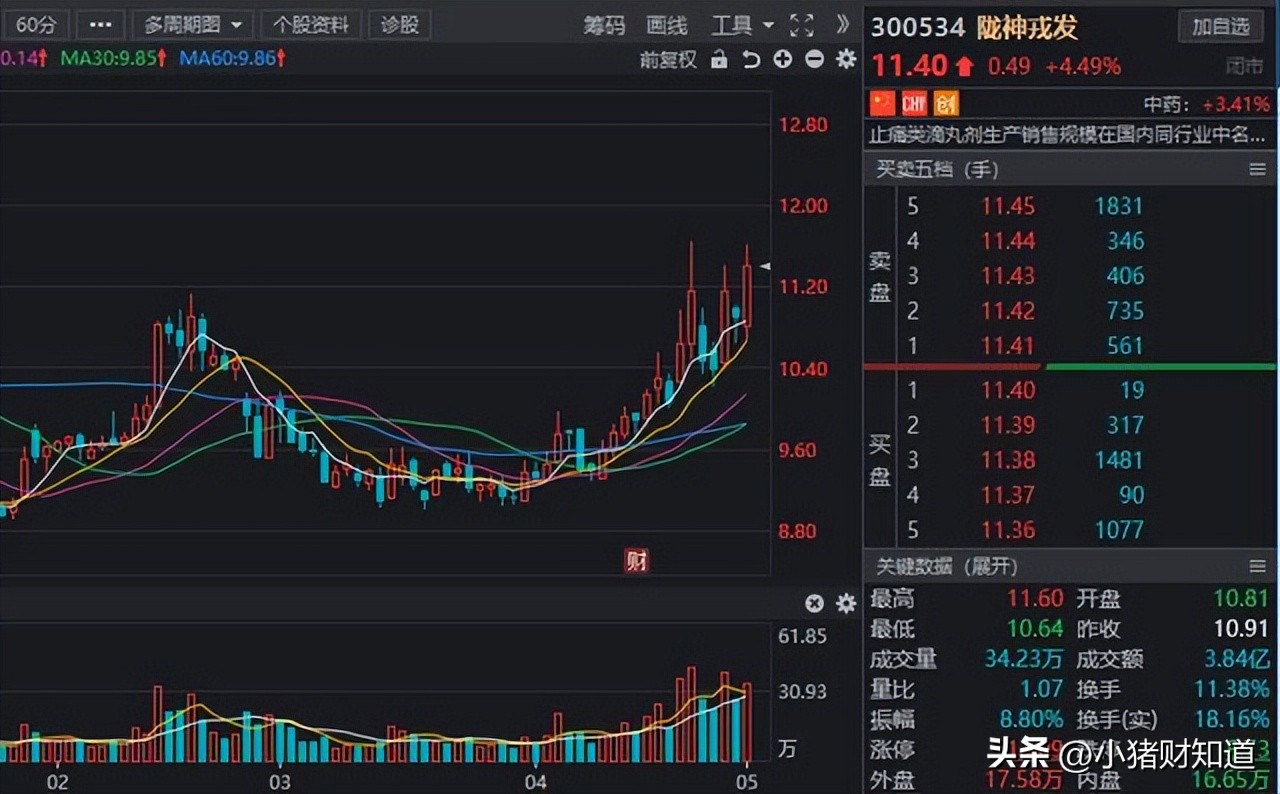Expand the 工具 tools dropdown
This screenshot has height=794, width=1280.
coord(739,26)
